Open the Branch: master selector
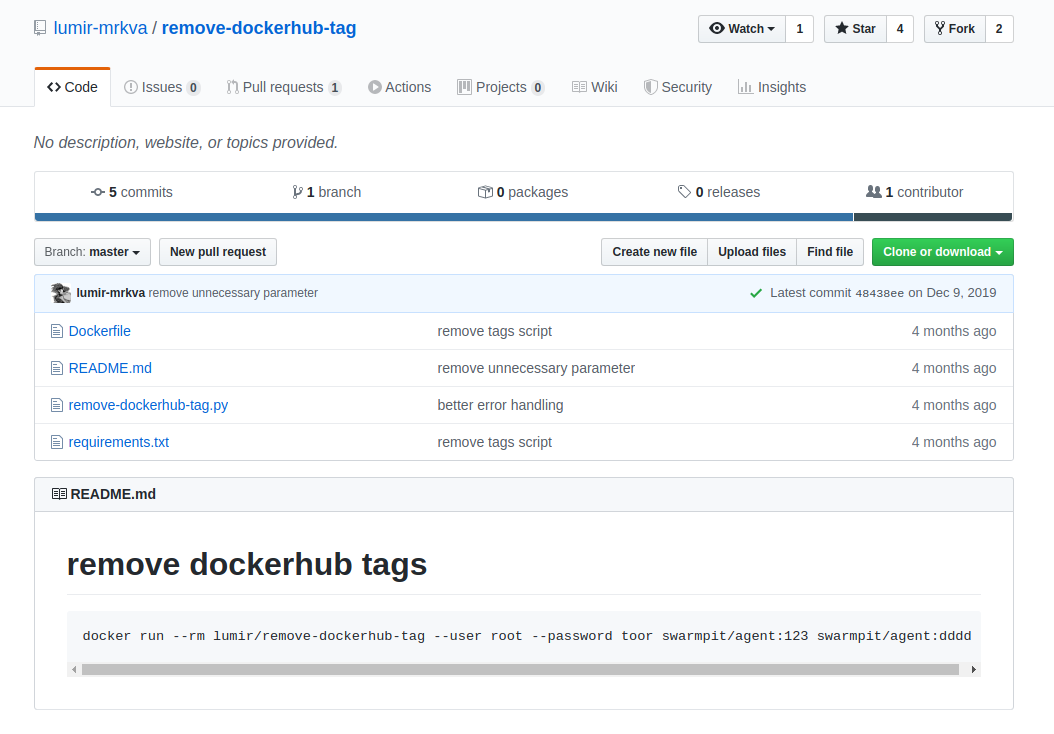 (x=92, y=252)
